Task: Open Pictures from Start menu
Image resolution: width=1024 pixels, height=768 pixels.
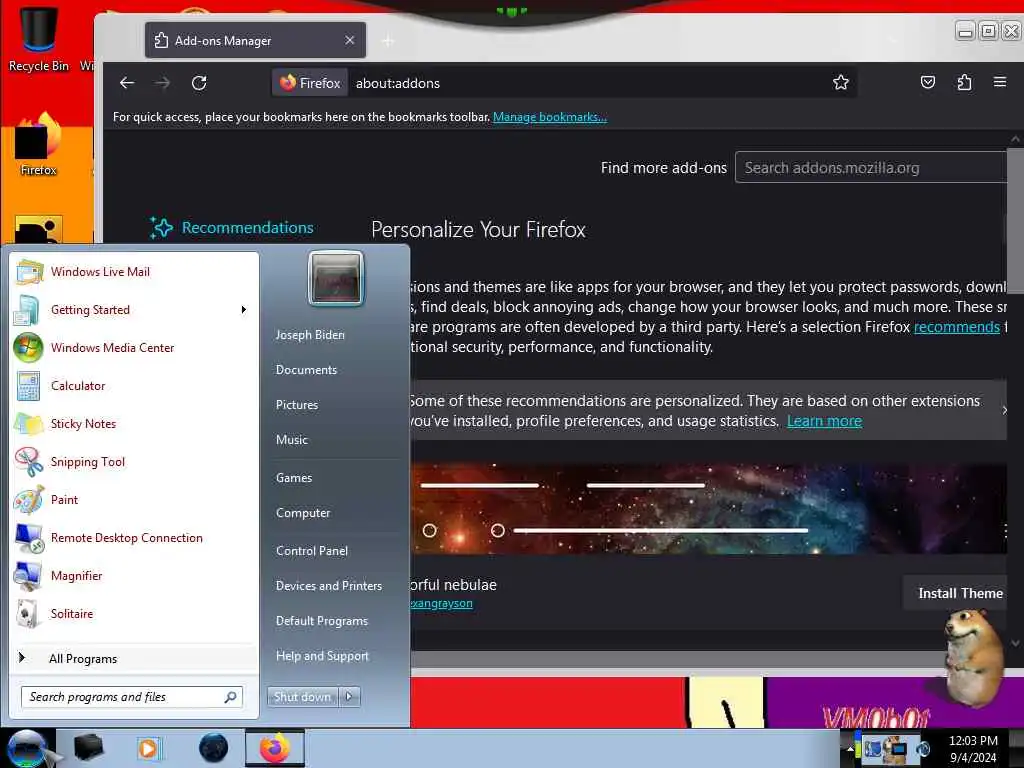Action: (x=296, y=405)
